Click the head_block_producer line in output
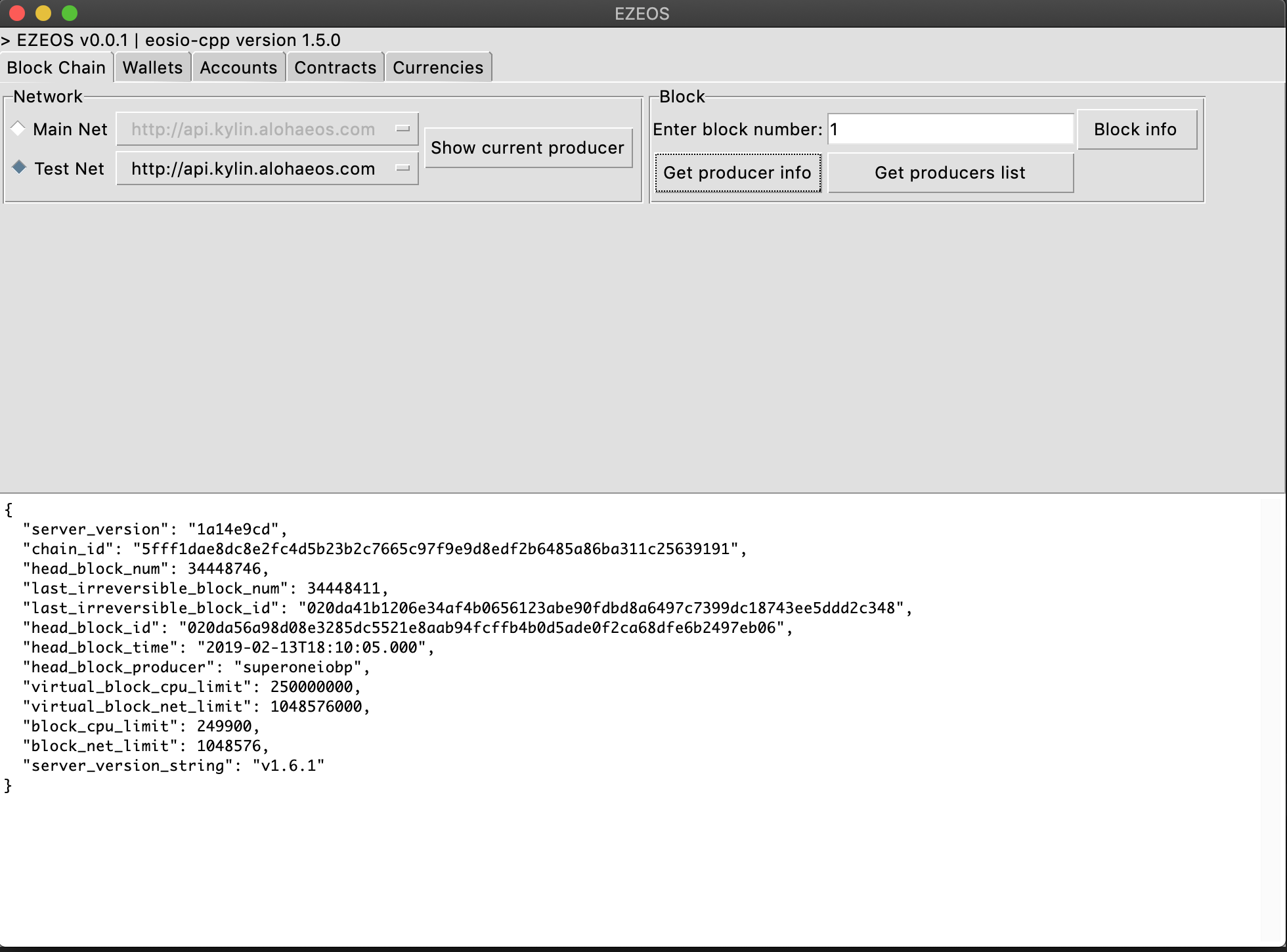1287x952 pixels. coord(196,667)
